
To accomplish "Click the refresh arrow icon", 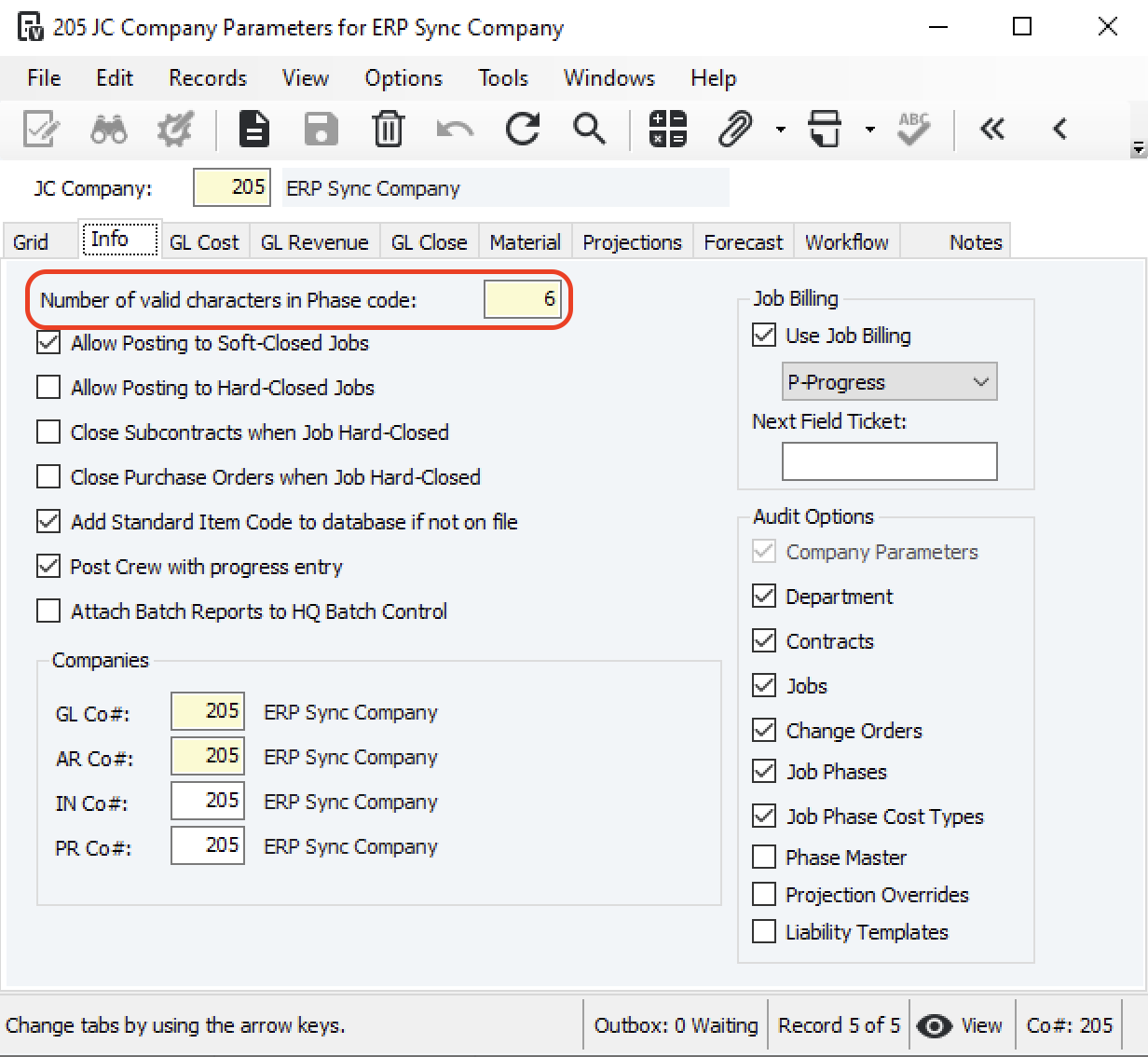I will (x=523, y=130).
